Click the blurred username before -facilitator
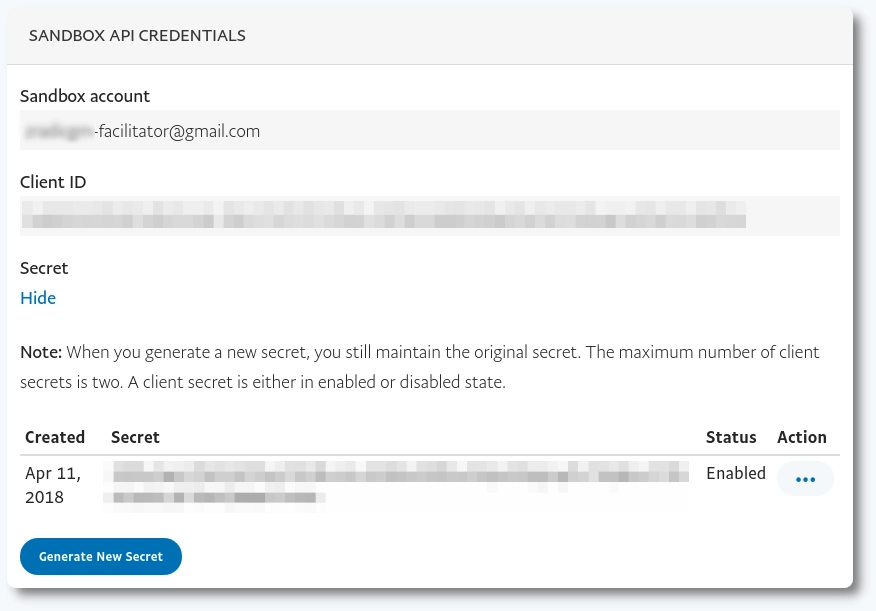Viewport: 876px width, 611px height. coord(56,131)
